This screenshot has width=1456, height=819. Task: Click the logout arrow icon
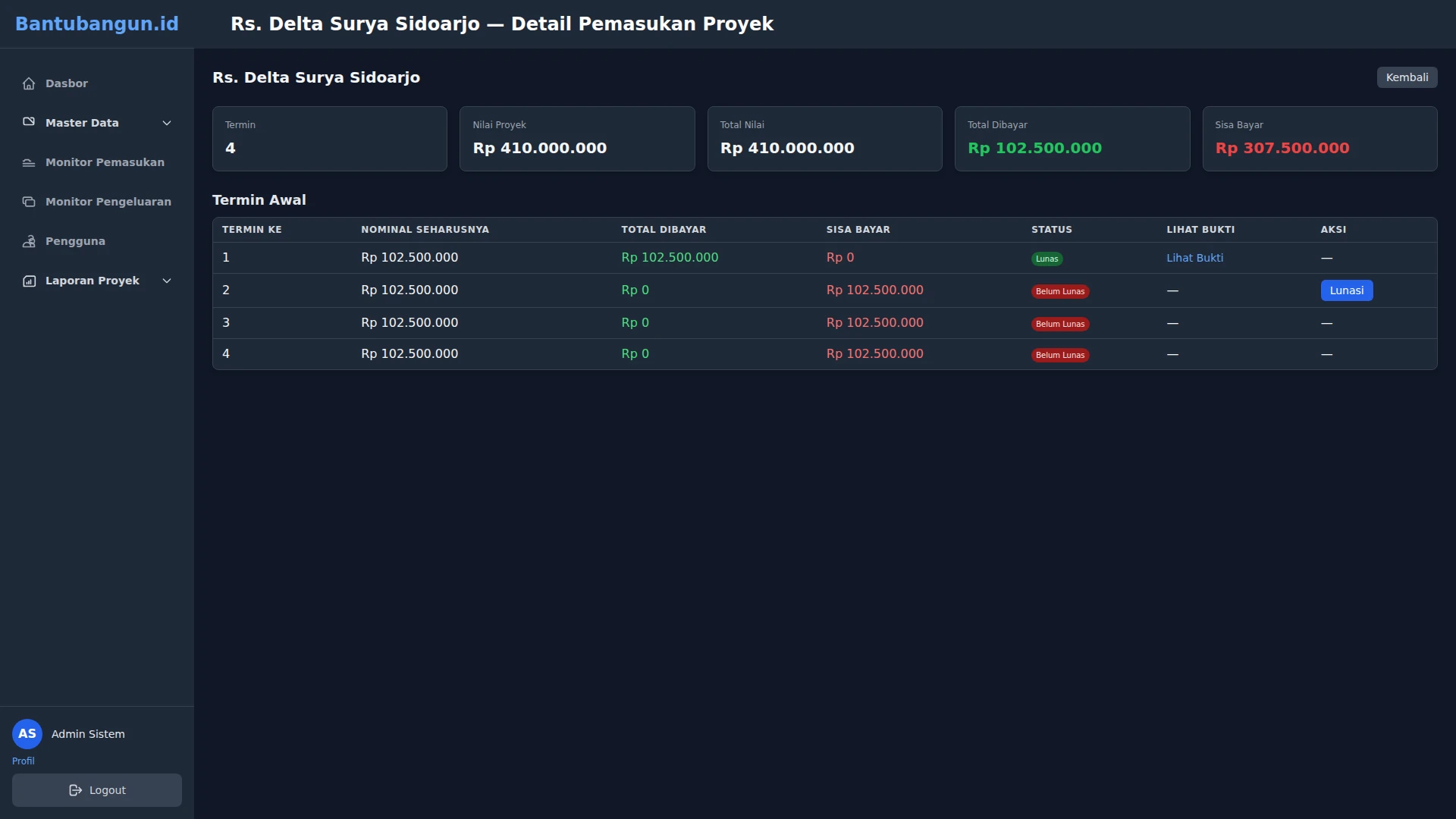[75, 790]
